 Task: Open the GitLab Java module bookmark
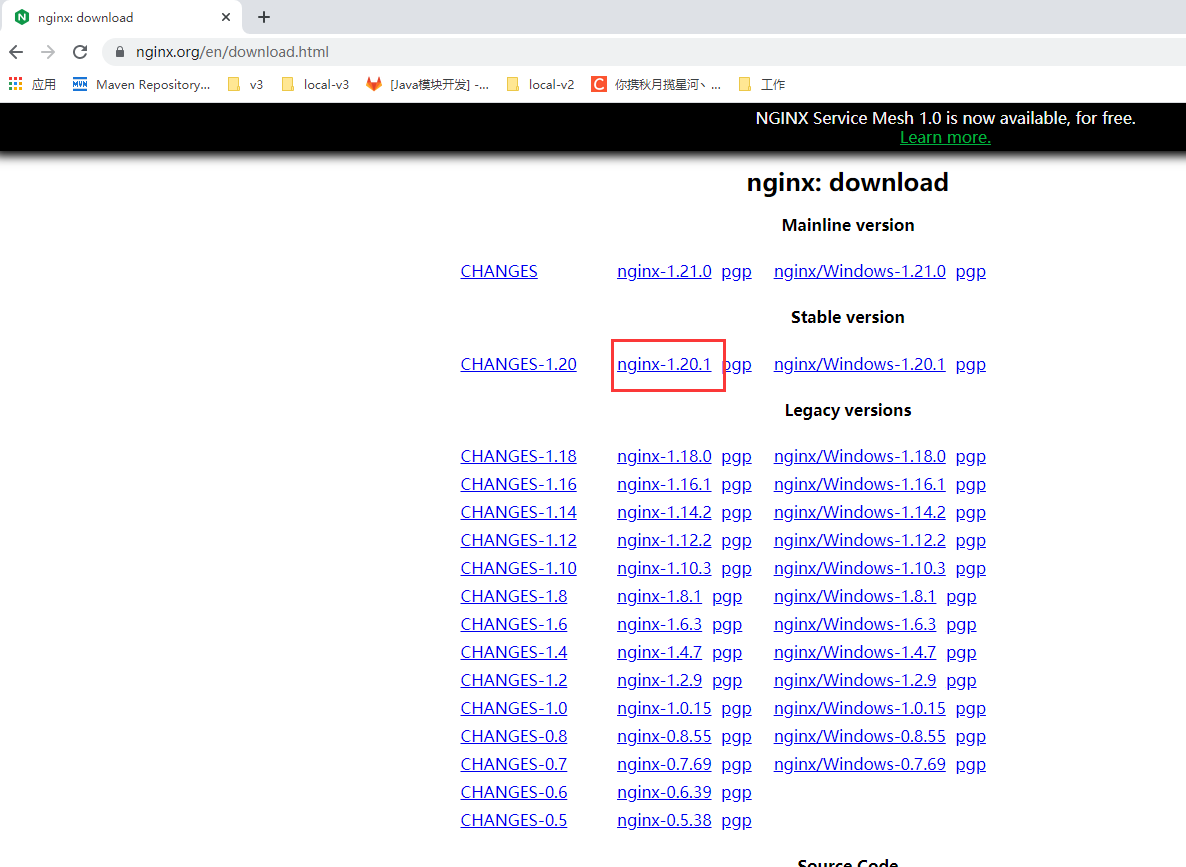427,84
